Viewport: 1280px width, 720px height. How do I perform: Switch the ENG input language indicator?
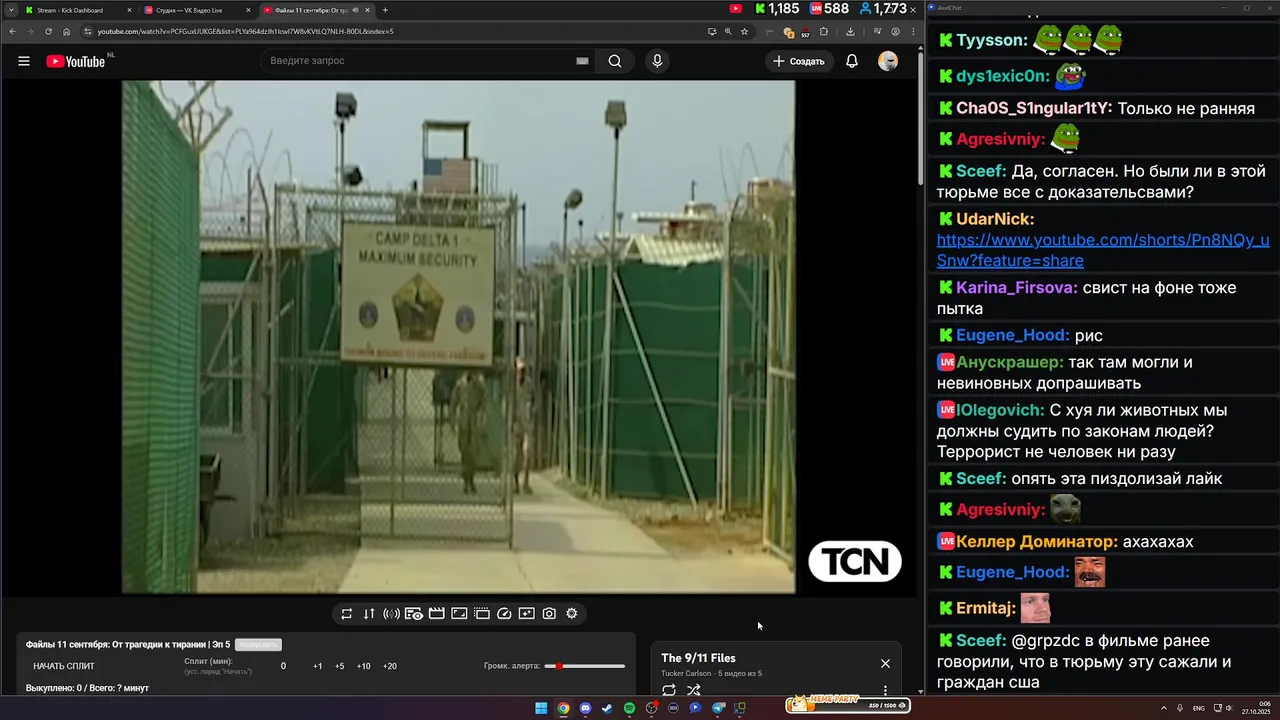pos(1198,708)
